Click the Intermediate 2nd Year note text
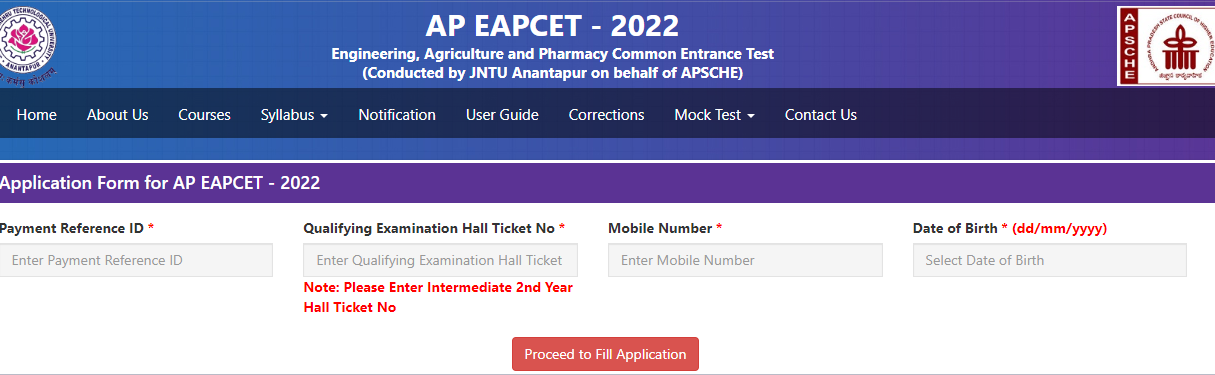Screen dimensions: 1215x375 (439, 297)
